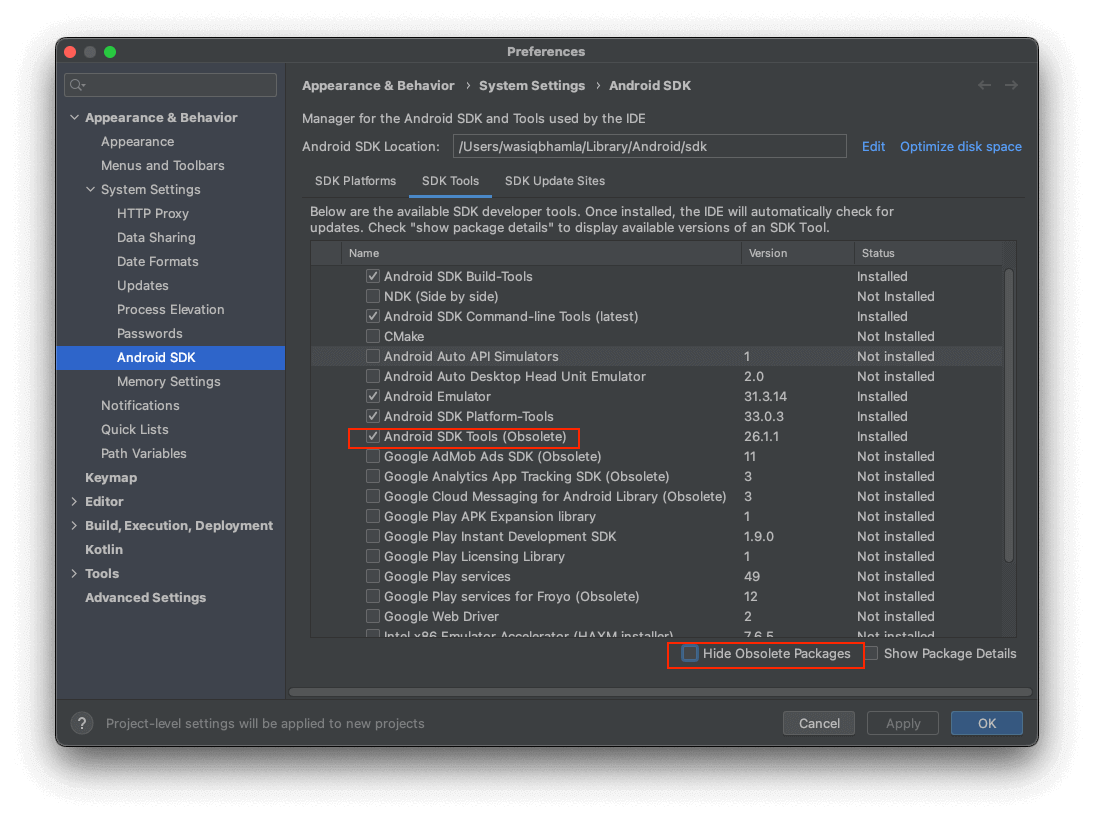The height and width of the screenshot is (820, 1094).
Task: Uncheck the Android Emulator package
Action: coord(374,396)
